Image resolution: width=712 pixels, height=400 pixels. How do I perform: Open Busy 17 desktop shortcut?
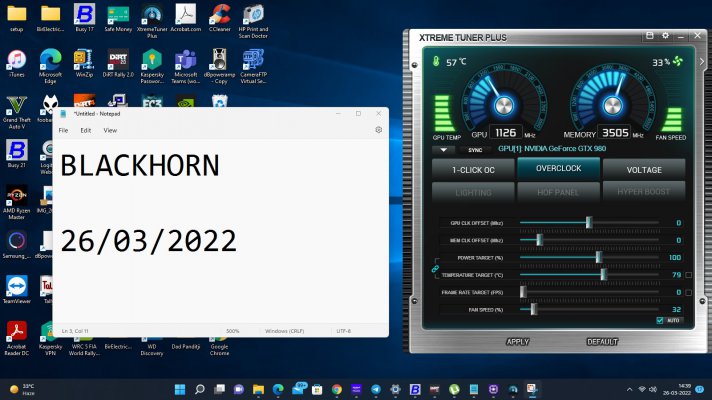(x=84, y=19)
